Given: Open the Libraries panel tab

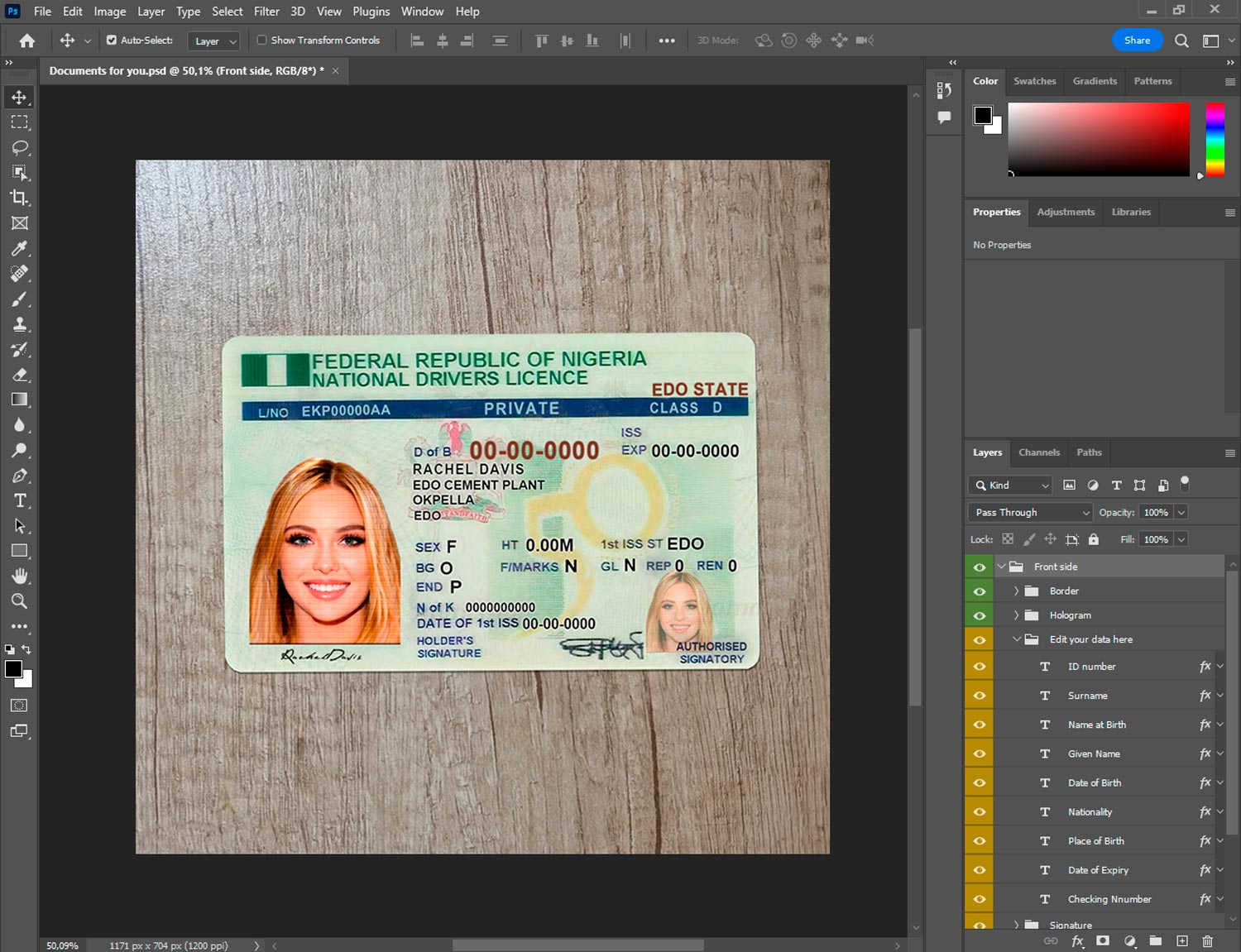Looking at the screenshot, I should point(1130,213).
